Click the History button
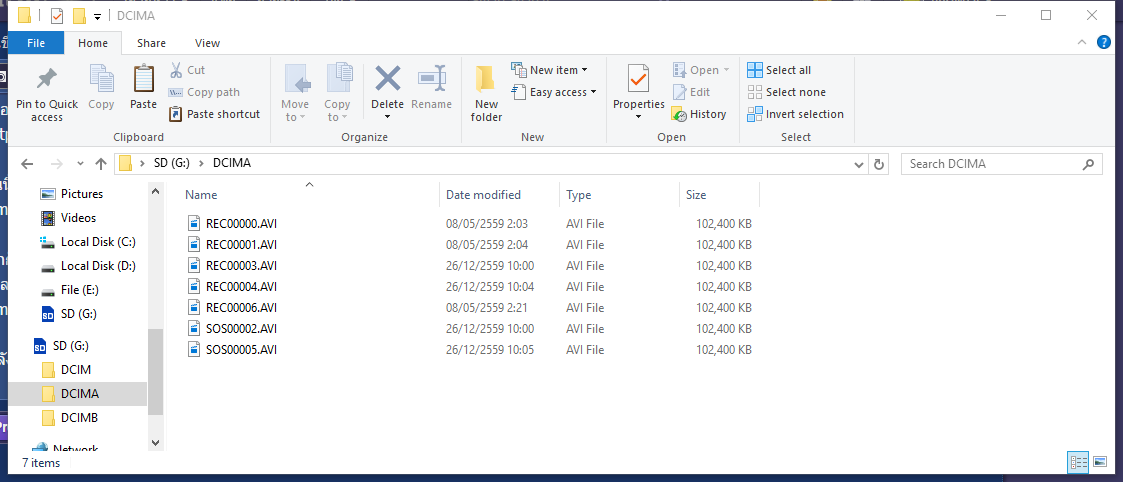Screen dimensions: 1123x482 coord(698,114)
